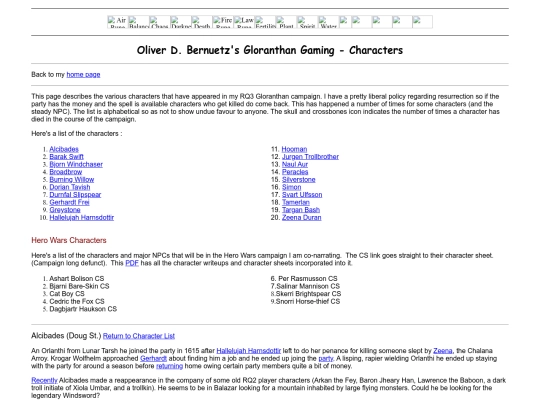Click the 'Hero Wars Characters' heading
The image size is (540, 405).
click(x=69, y=240)
